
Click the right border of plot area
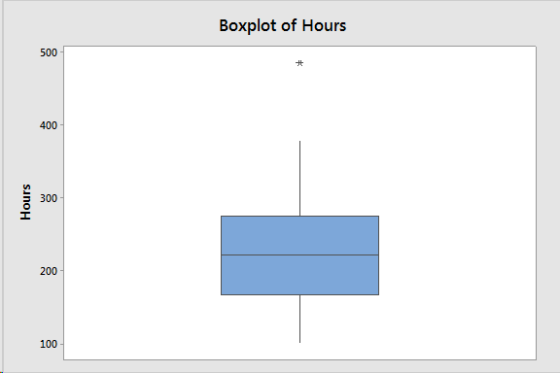tap(536, 203)
